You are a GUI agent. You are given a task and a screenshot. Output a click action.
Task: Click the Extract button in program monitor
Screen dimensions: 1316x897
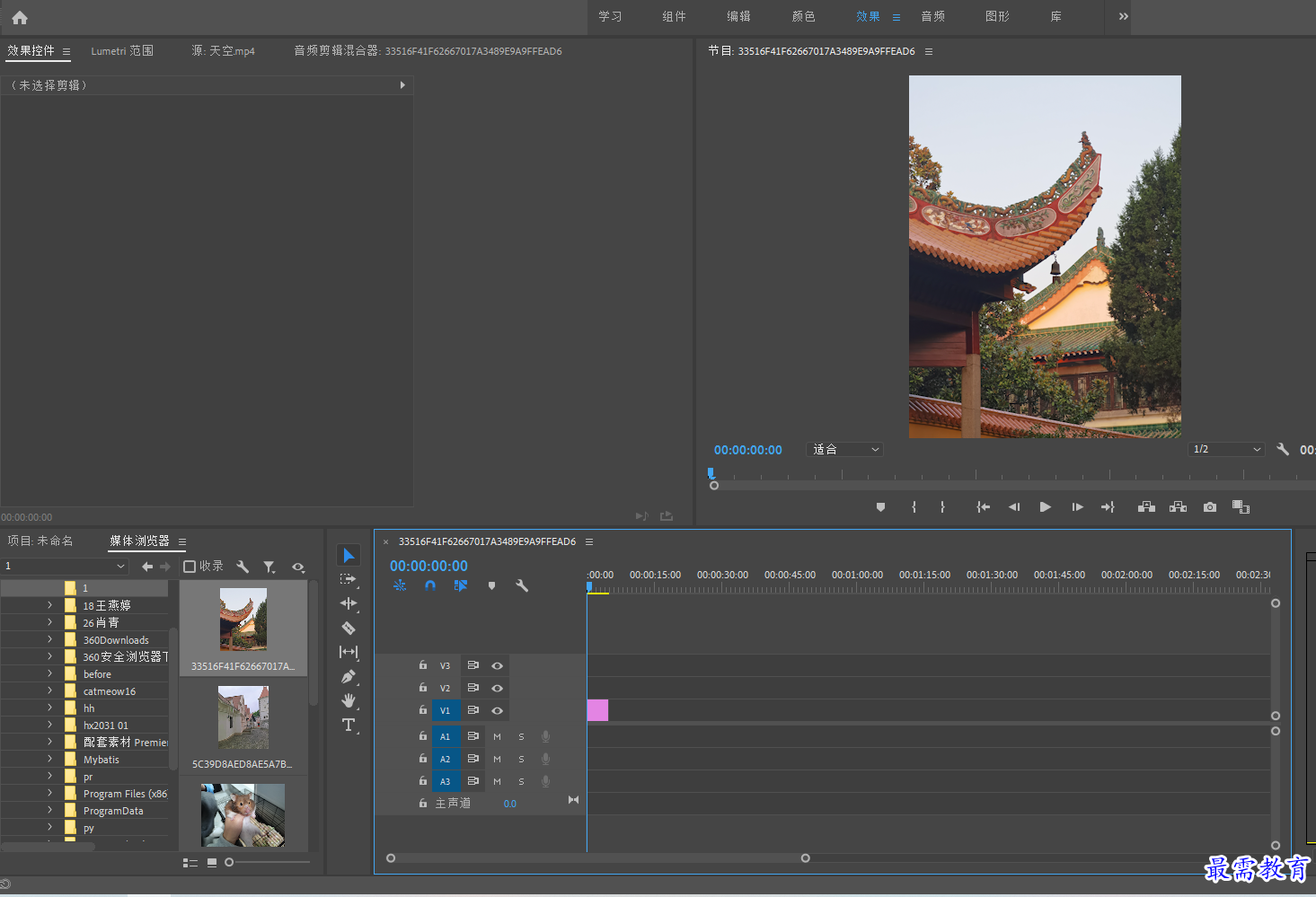pos(1178,507)
